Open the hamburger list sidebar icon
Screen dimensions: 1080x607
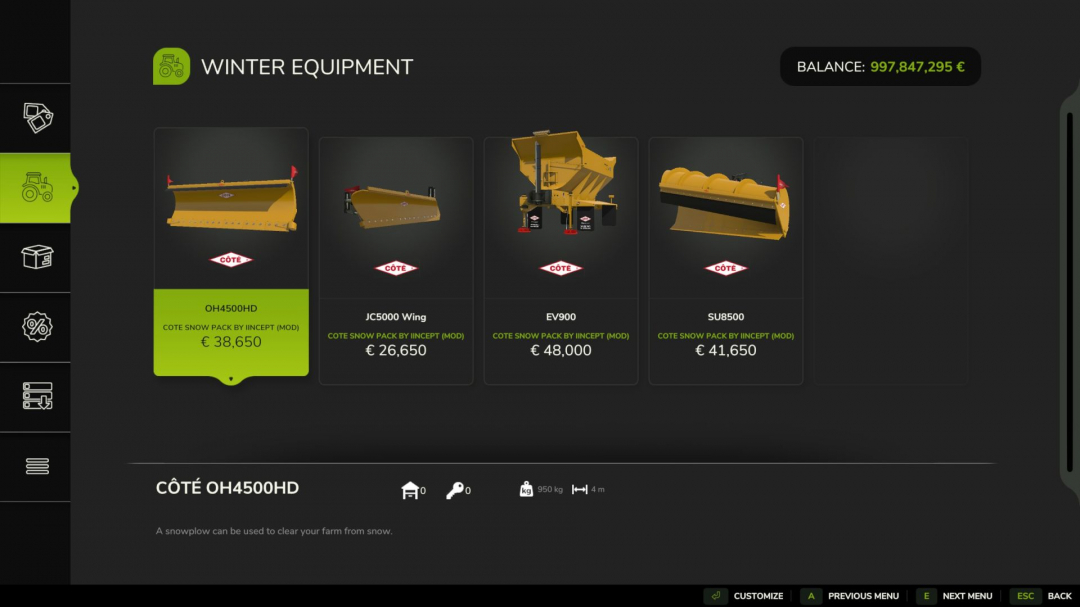(x=37, y=466)
